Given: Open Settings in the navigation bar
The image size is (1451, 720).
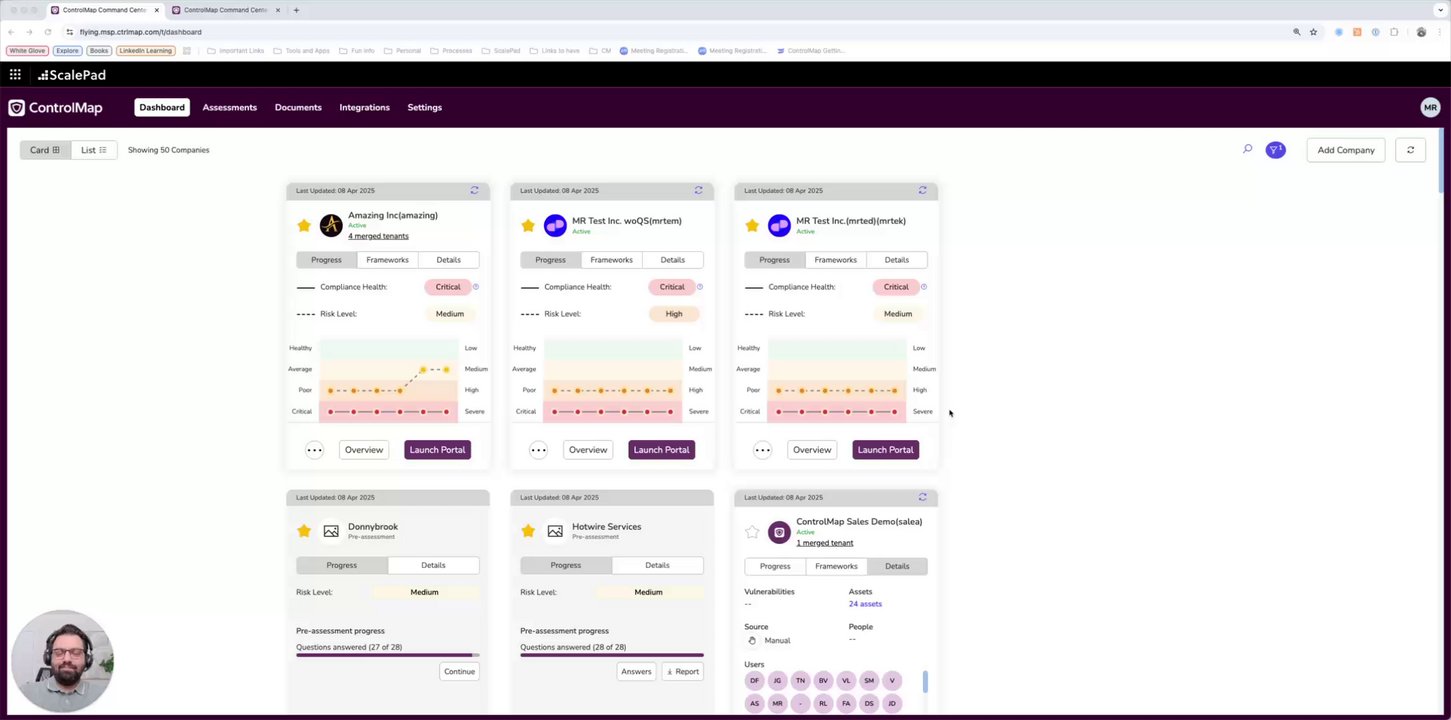Looking at the screenshot, I should (424, 107).
